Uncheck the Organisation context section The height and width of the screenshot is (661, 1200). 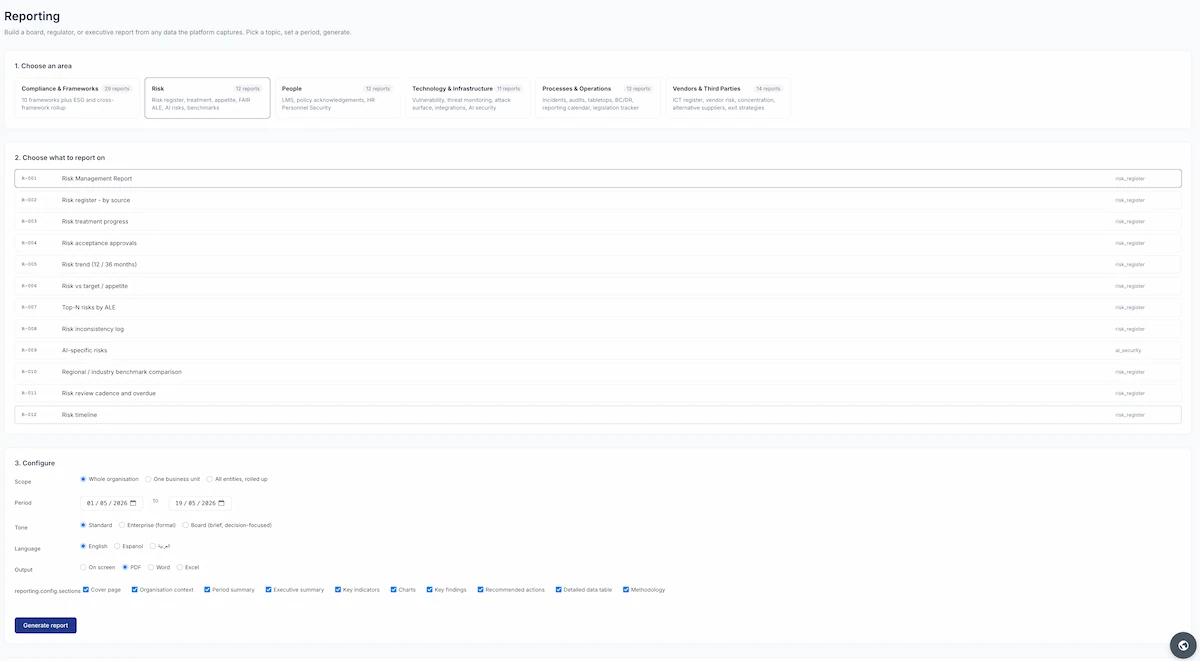[135, 590]
